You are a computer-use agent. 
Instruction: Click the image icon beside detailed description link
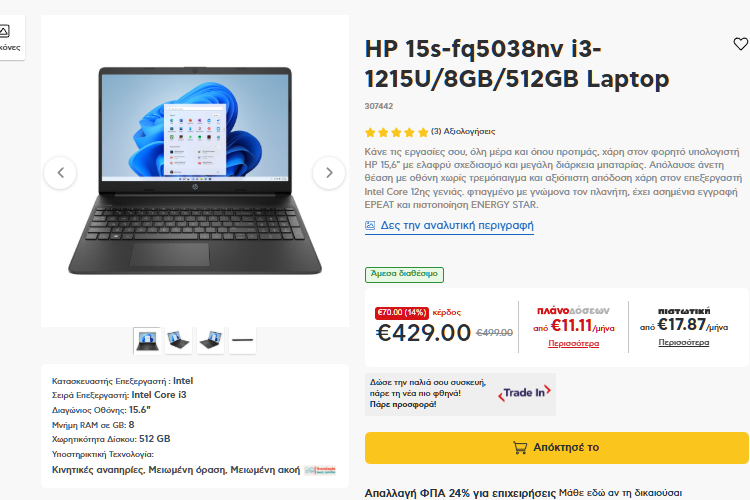[x=370, y=225]
